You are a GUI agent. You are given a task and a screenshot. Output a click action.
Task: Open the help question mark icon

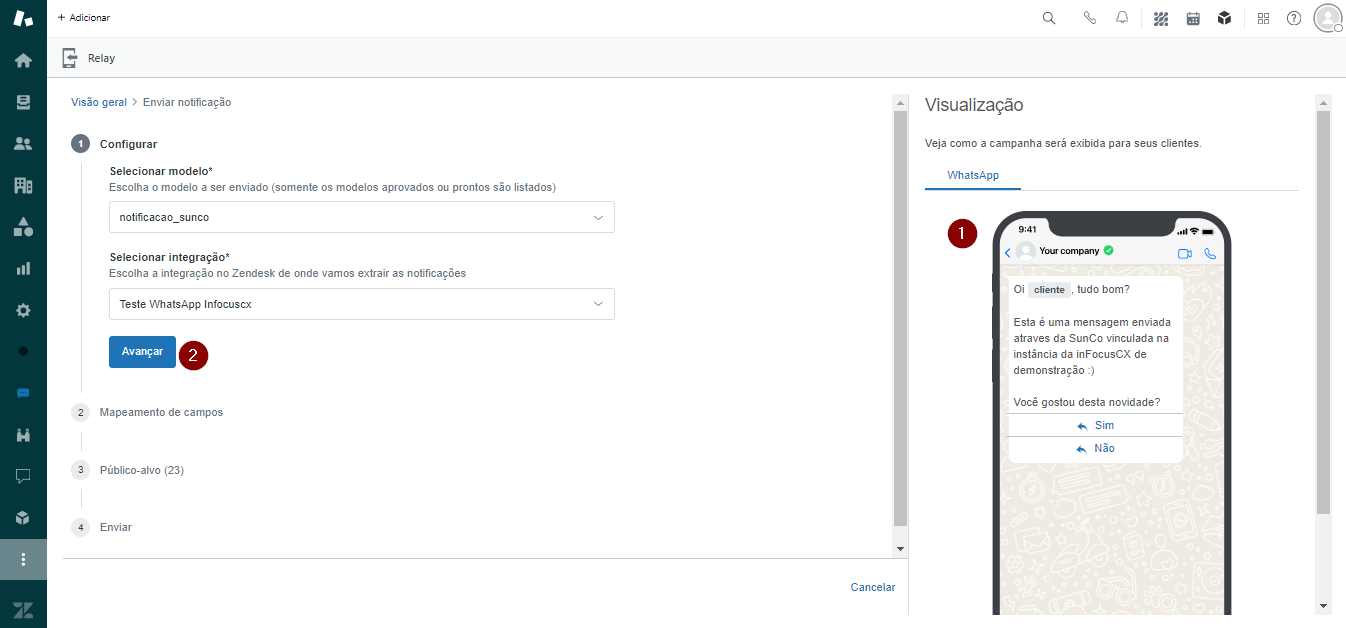coord(1294,18)
